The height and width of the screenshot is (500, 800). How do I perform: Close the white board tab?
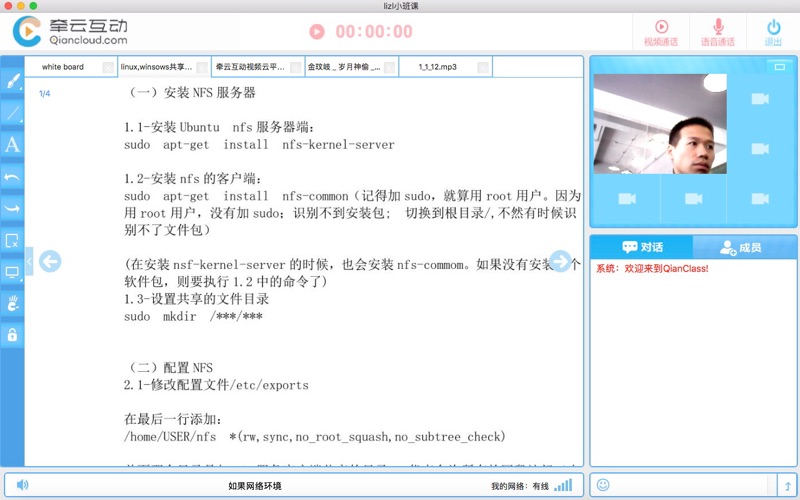[x=108, y=67]
